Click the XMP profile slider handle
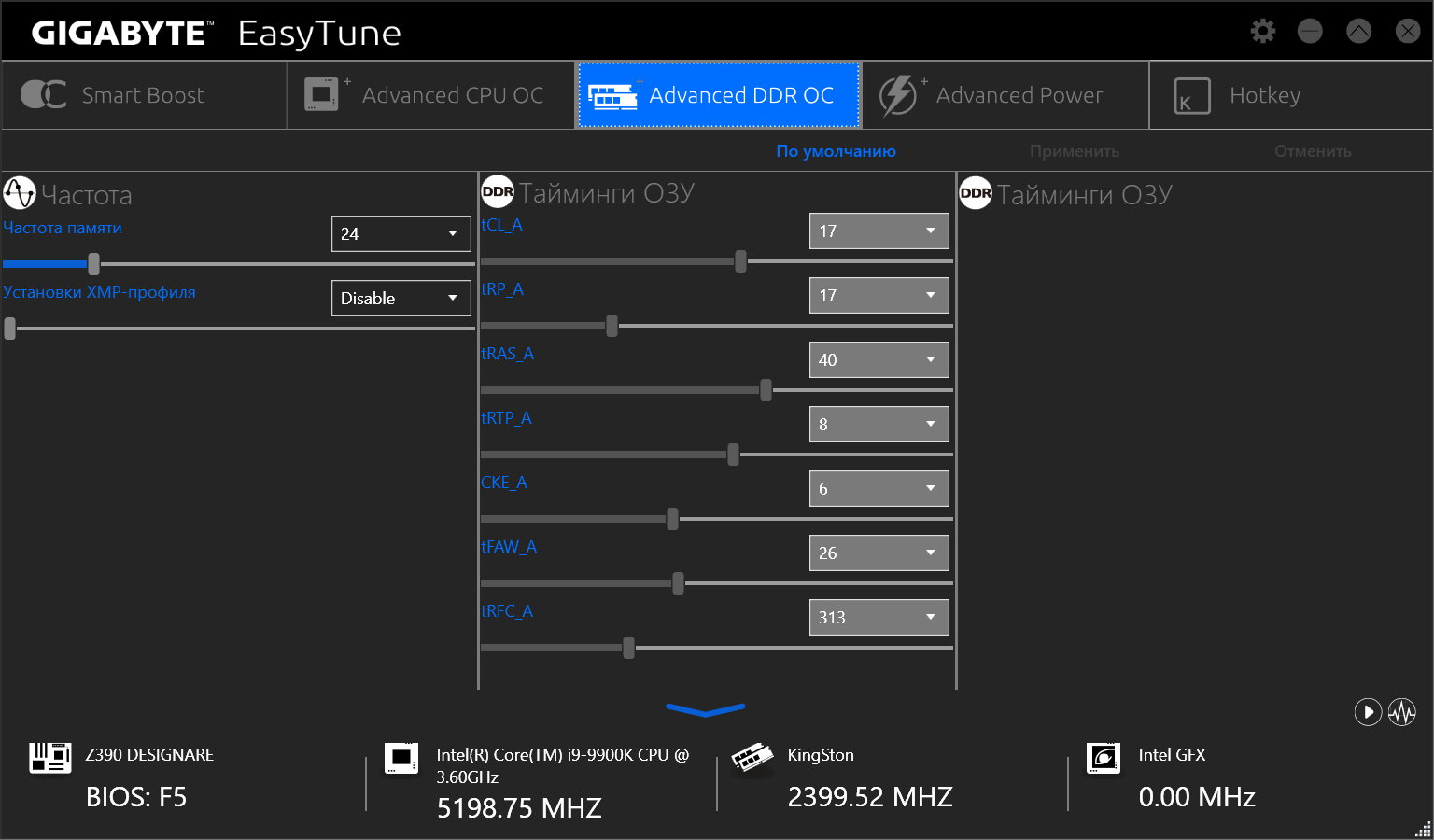Screen dimensions: 1434x840 click(10, 329)
